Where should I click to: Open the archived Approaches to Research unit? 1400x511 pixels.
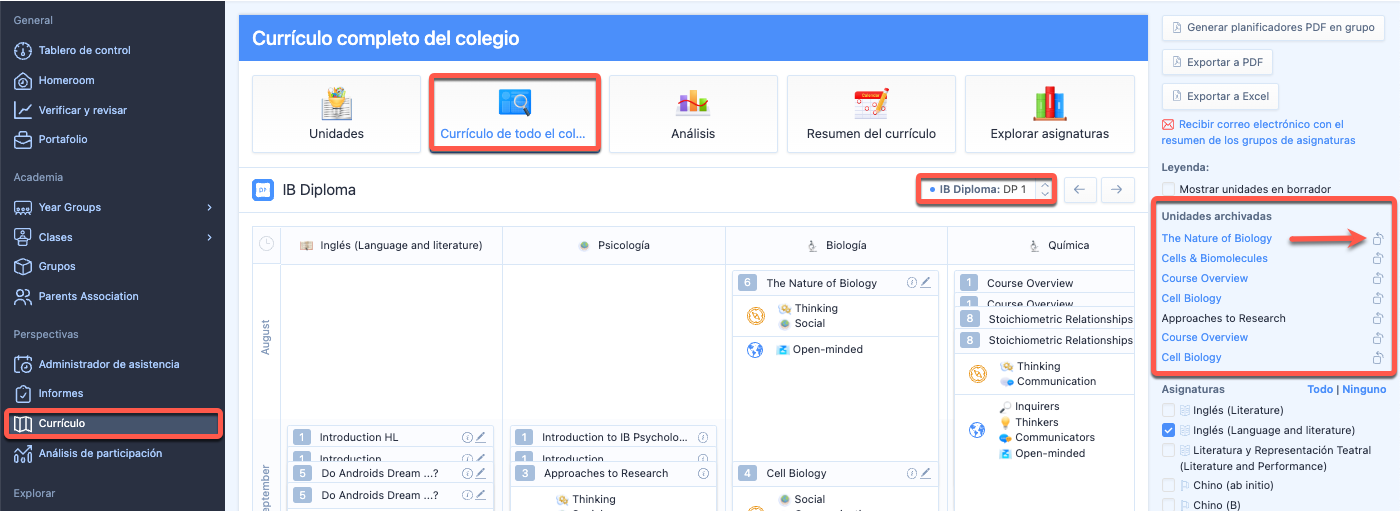click(x=1223, y=318)
